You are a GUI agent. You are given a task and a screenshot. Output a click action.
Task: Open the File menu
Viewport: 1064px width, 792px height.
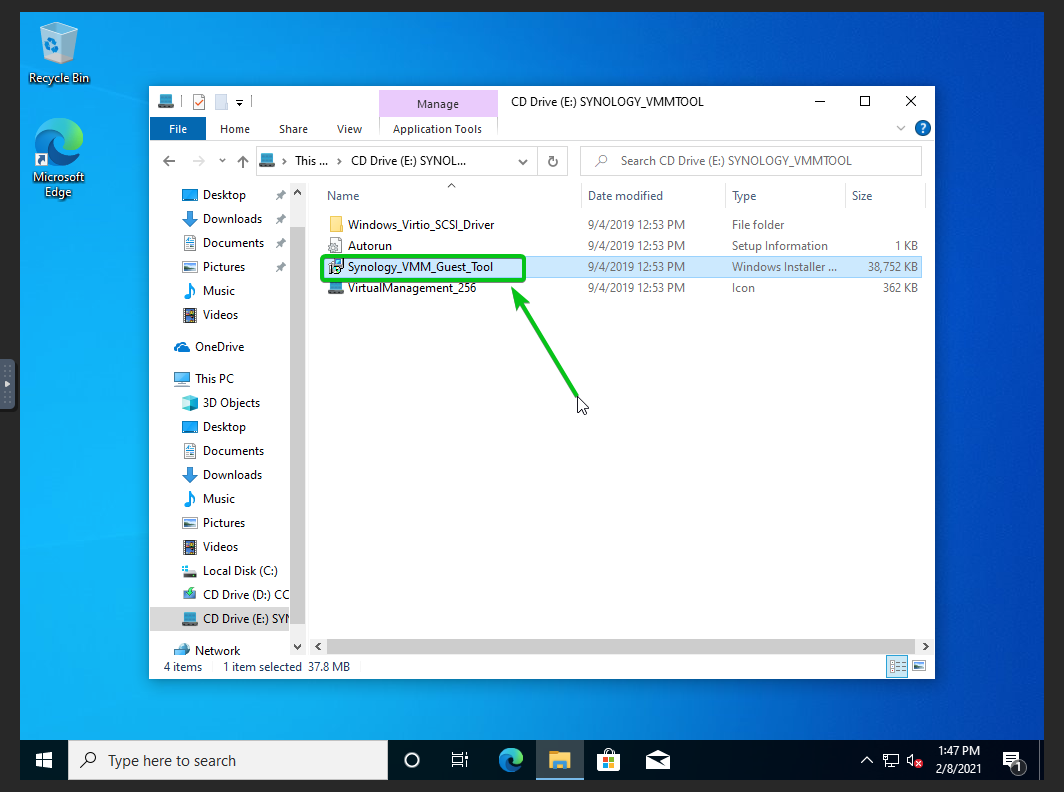pyautogui.click(x=177, y=129)
